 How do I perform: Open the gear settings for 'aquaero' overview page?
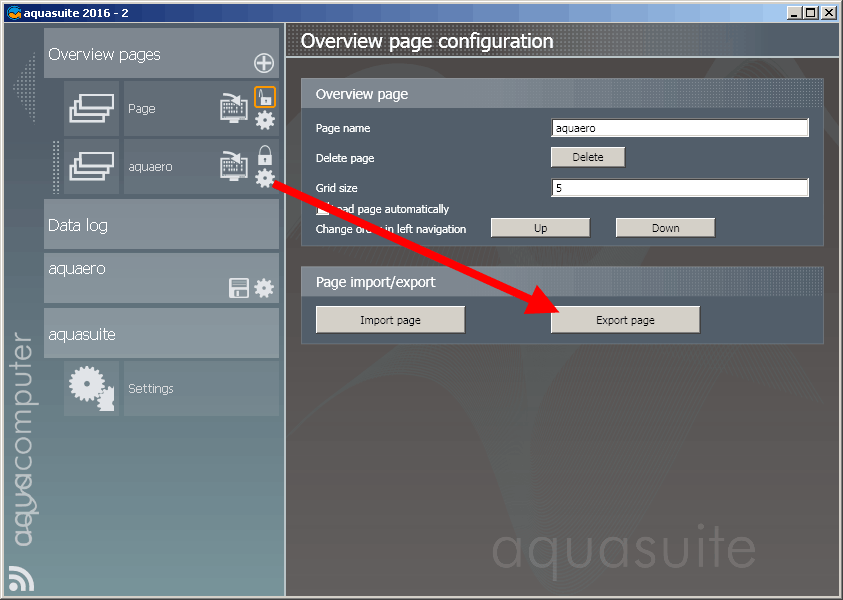pos(265,178)
